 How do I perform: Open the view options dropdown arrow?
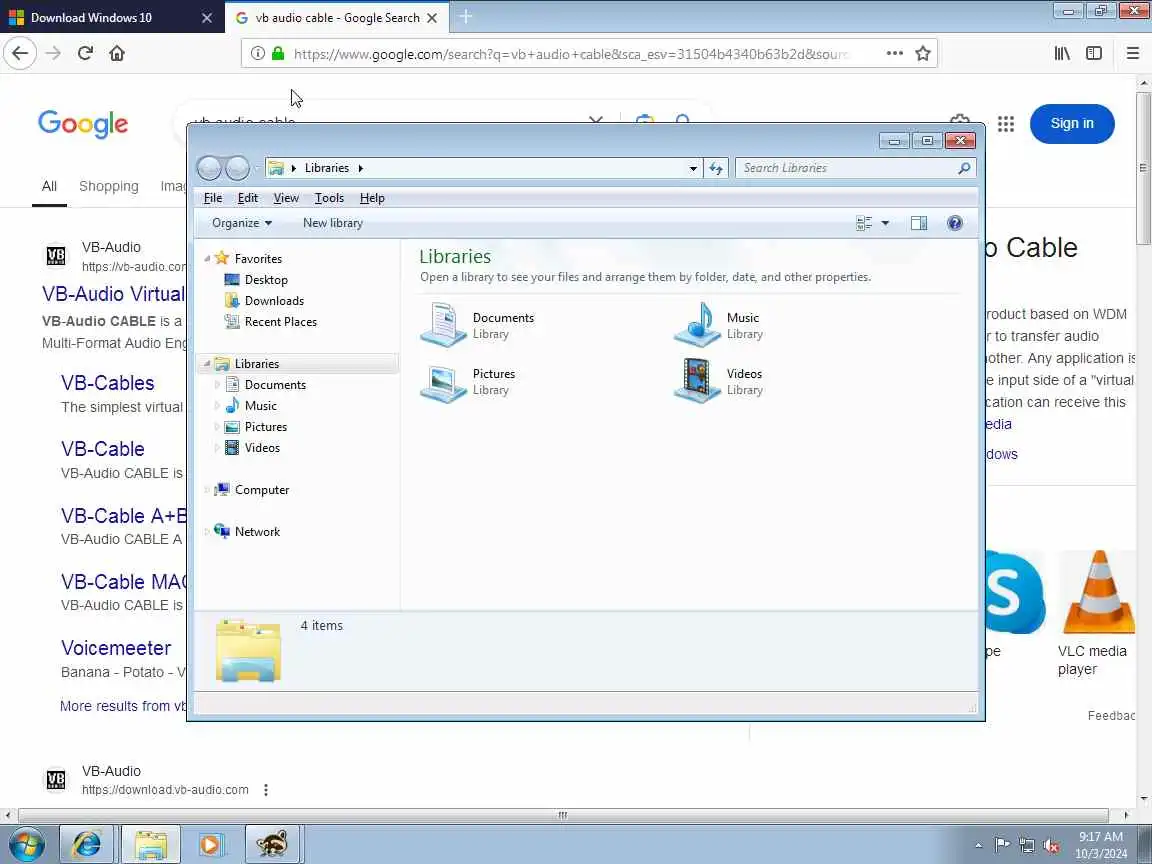click(885, 223)
